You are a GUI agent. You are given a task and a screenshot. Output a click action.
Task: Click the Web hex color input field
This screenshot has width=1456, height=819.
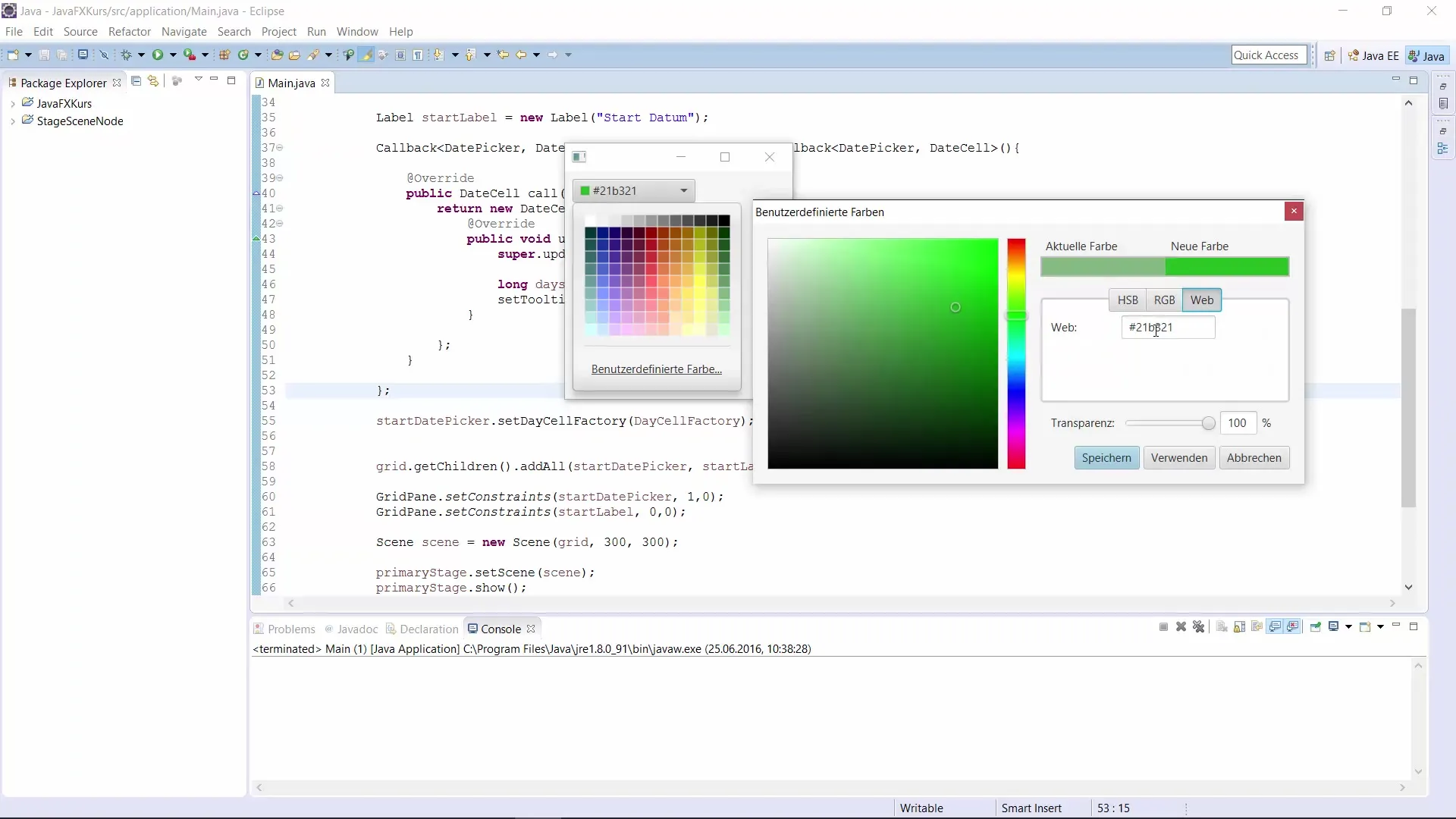pyautogui.click(x=1168, y=328)
